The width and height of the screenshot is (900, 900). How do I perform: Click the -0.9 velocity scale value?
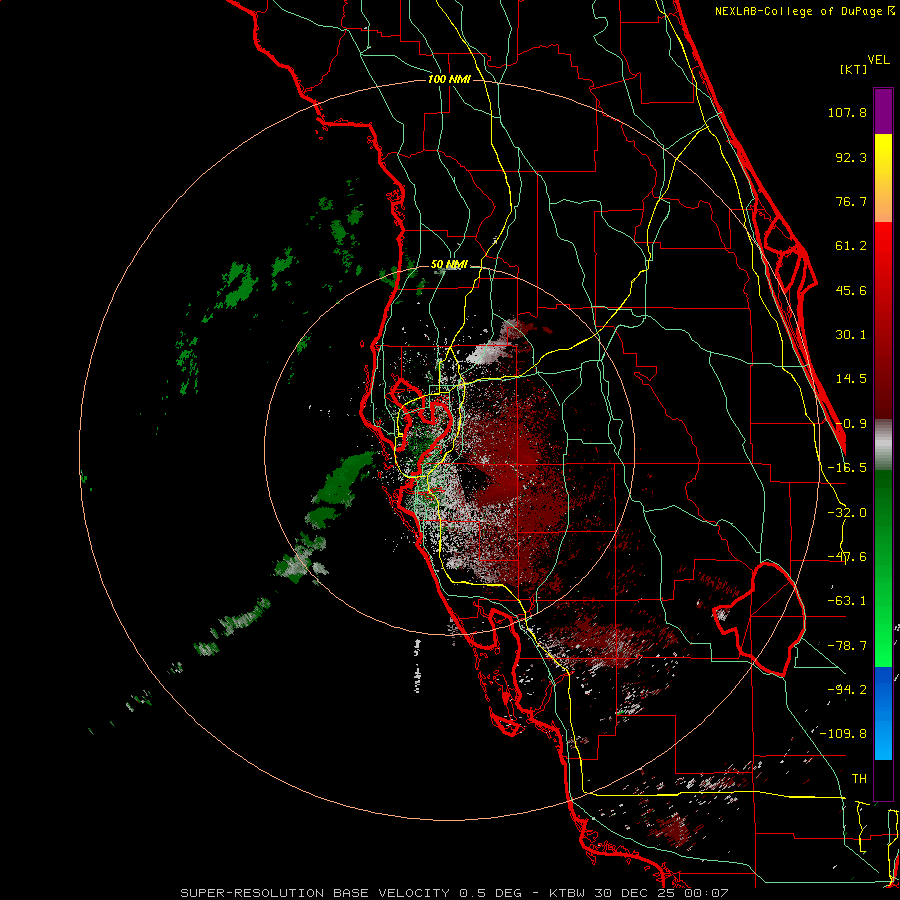point(851,424)
